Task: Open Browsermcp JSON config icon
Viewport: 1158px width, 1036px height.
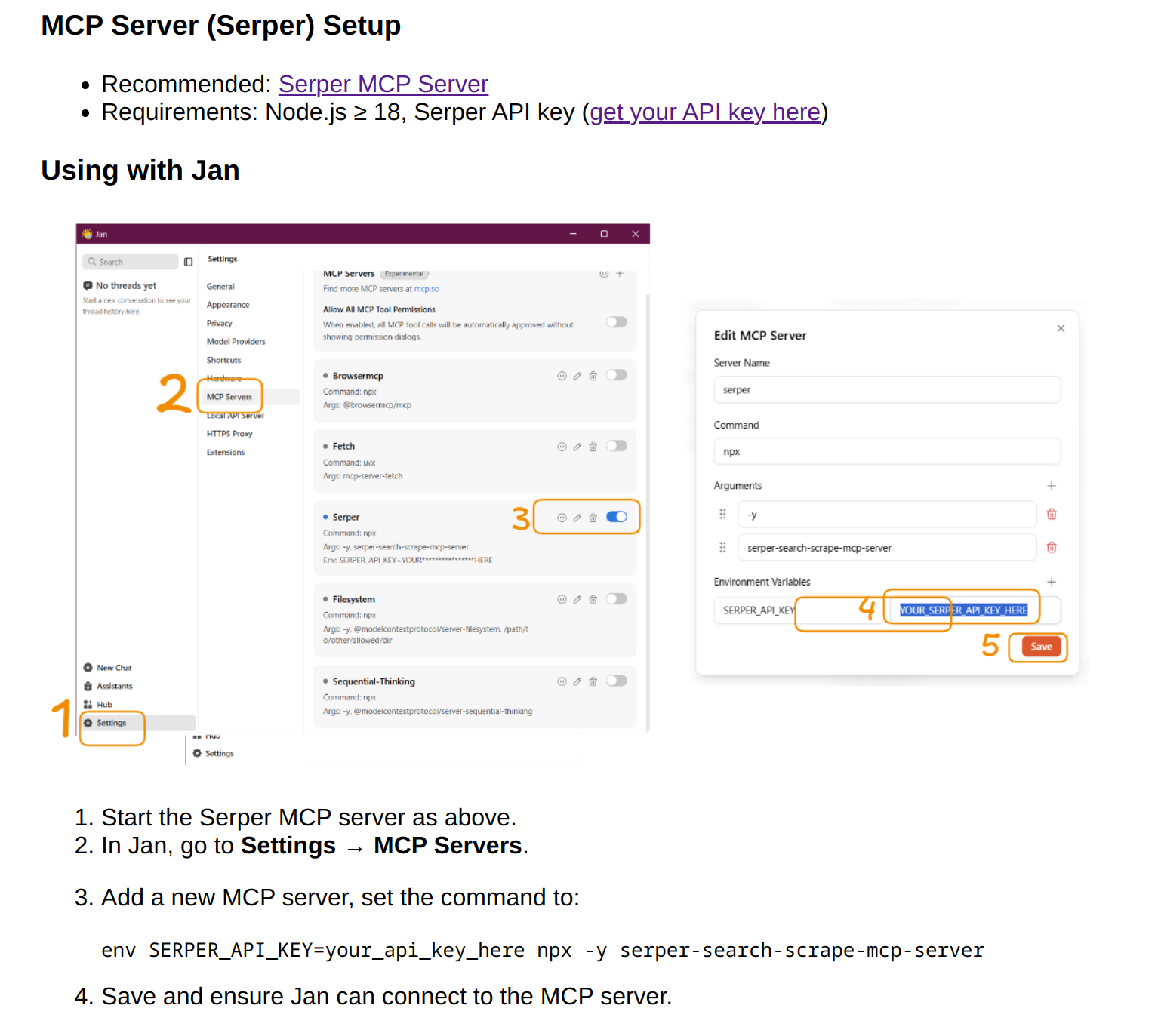Action: click(x=562, y=376)
